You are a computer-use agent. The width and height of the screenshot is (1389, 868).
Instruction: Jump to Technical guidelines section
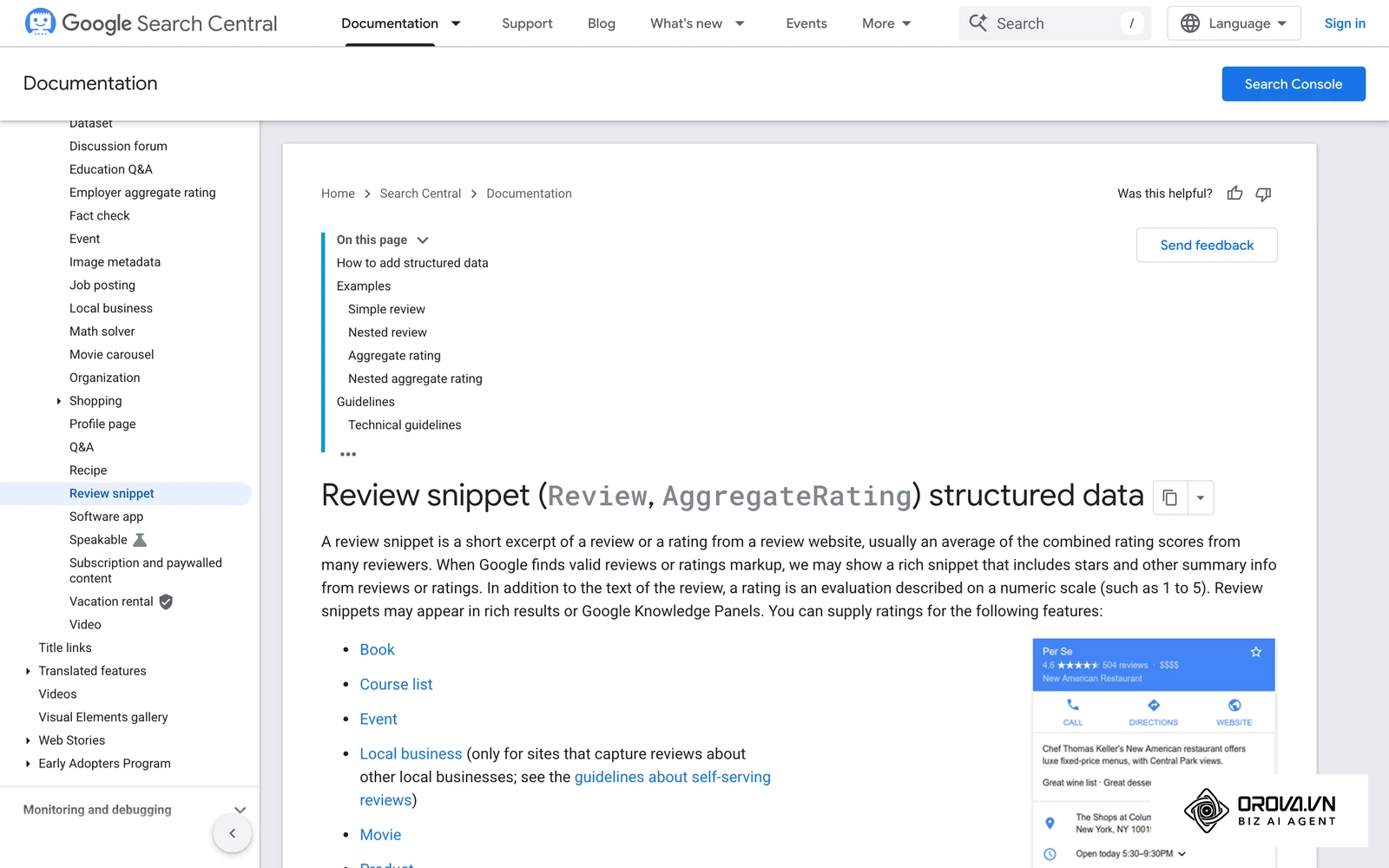(x=405, y=425)
